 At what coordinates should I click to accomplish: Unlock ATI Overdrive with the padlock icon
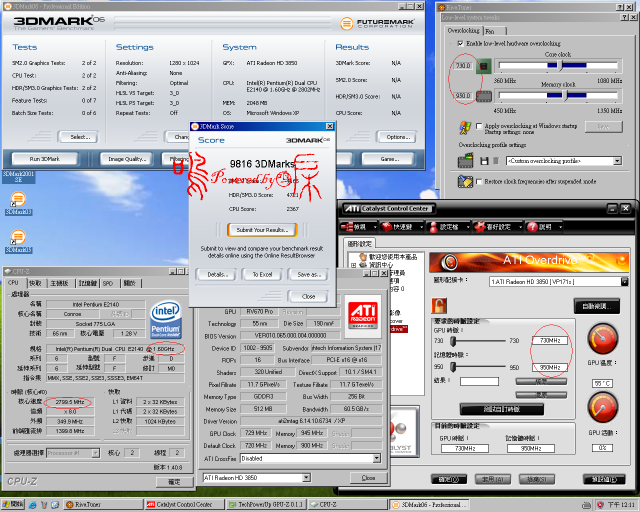439,305
